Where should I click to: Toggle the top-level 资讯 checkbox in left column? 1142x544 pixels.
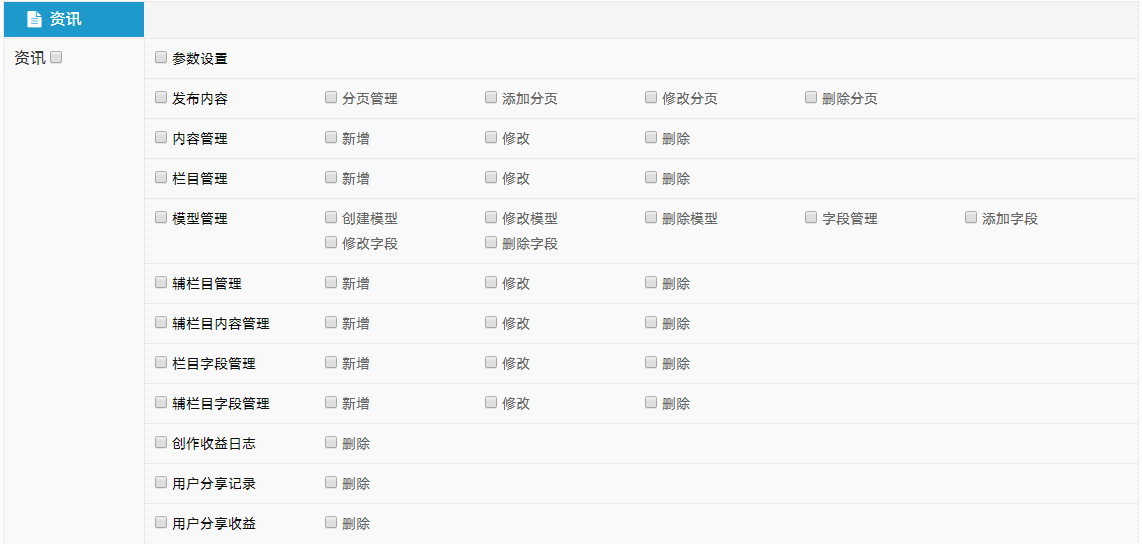tap(56, 58)
